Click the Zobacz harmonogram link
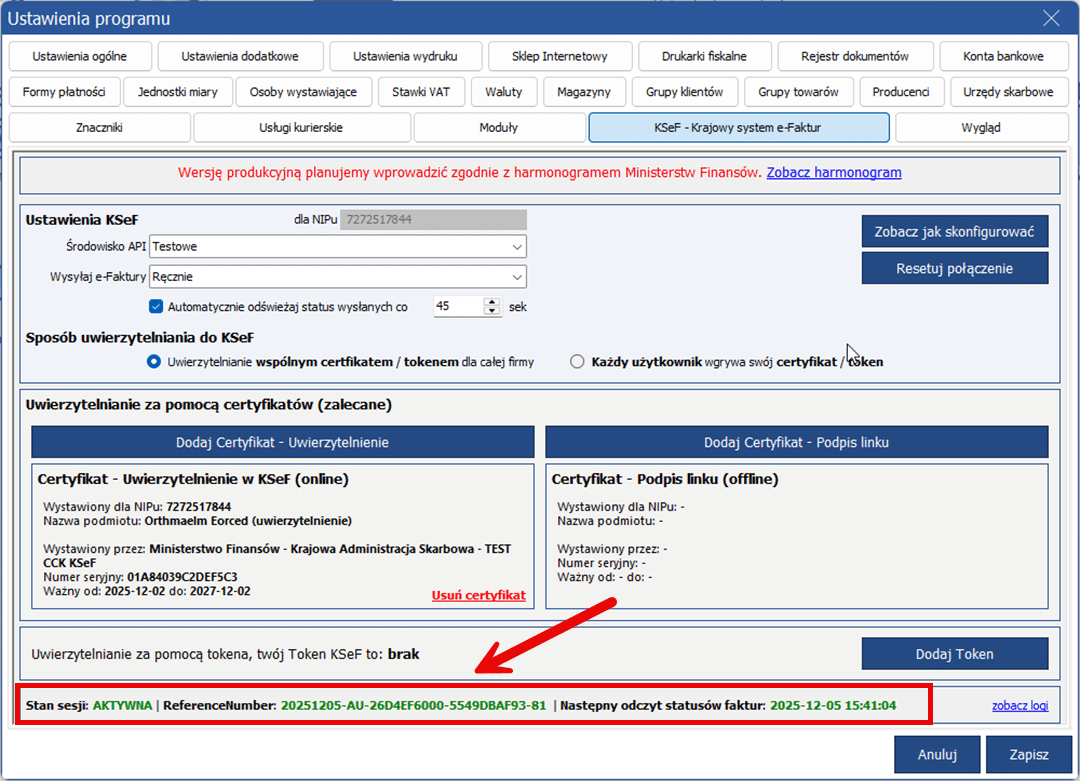 834,173
